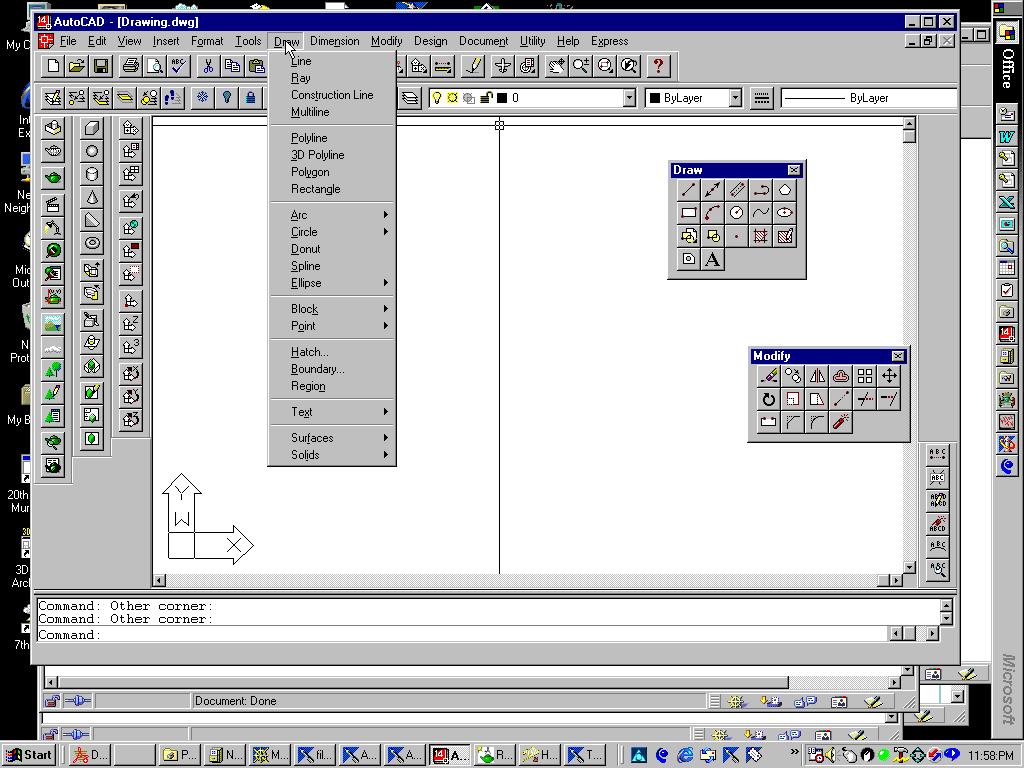Open the Dimension menu

[334, 41]
